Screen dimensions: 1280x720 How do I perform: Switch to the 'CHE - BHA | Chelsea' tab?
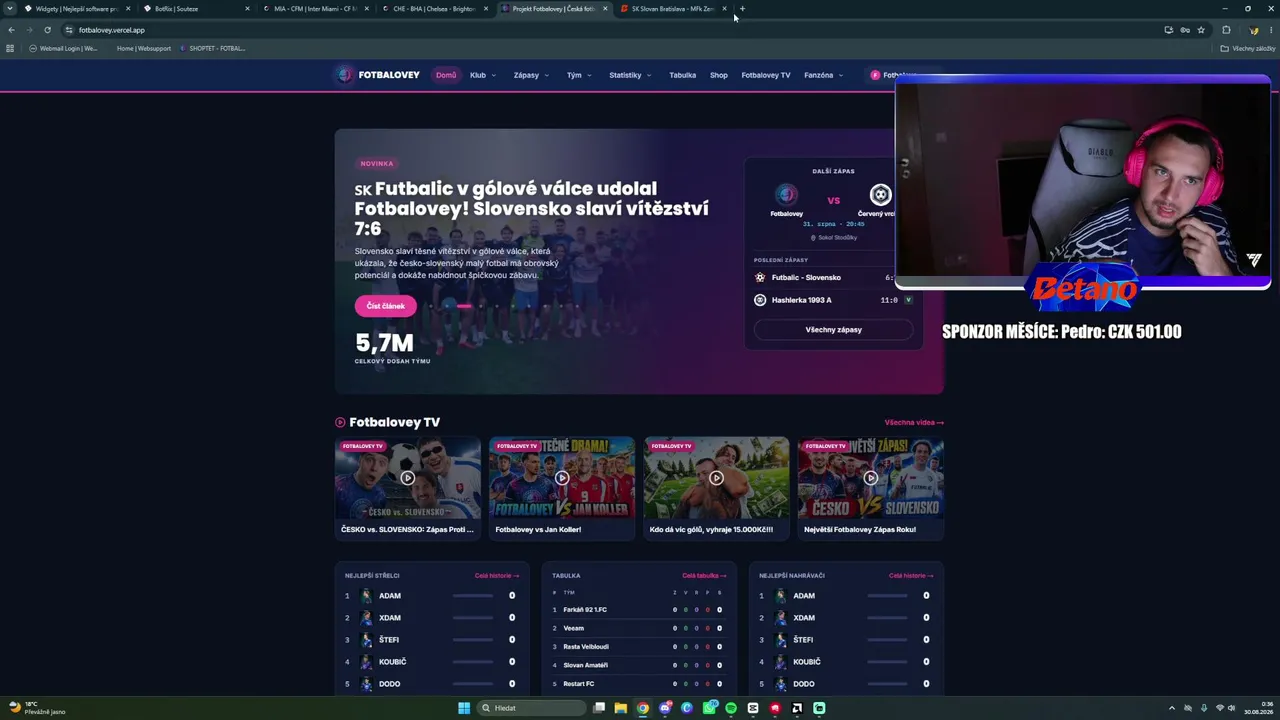point(435,9)
